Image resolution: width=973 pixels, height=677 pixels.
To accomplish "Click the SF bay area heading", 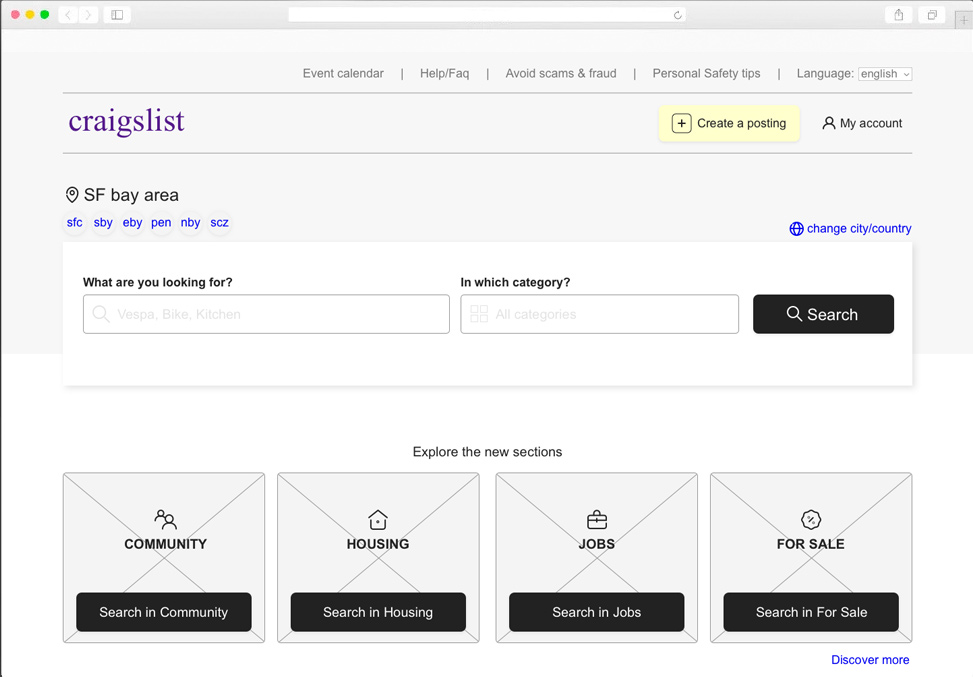I will click(x=131, y=195).
